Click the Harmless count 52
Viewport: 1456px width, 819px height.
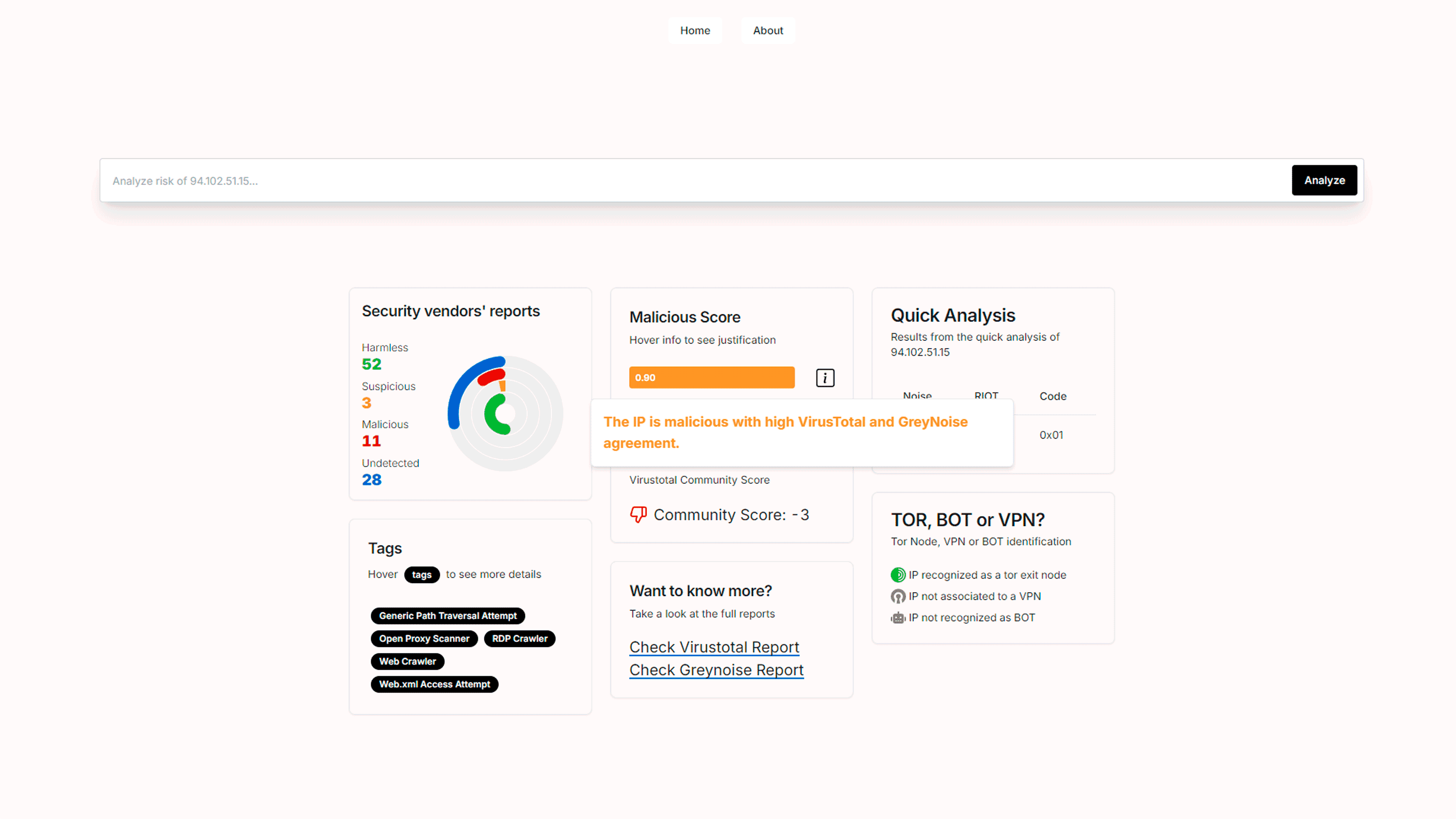pyautogui.click(x=371, y=364)
